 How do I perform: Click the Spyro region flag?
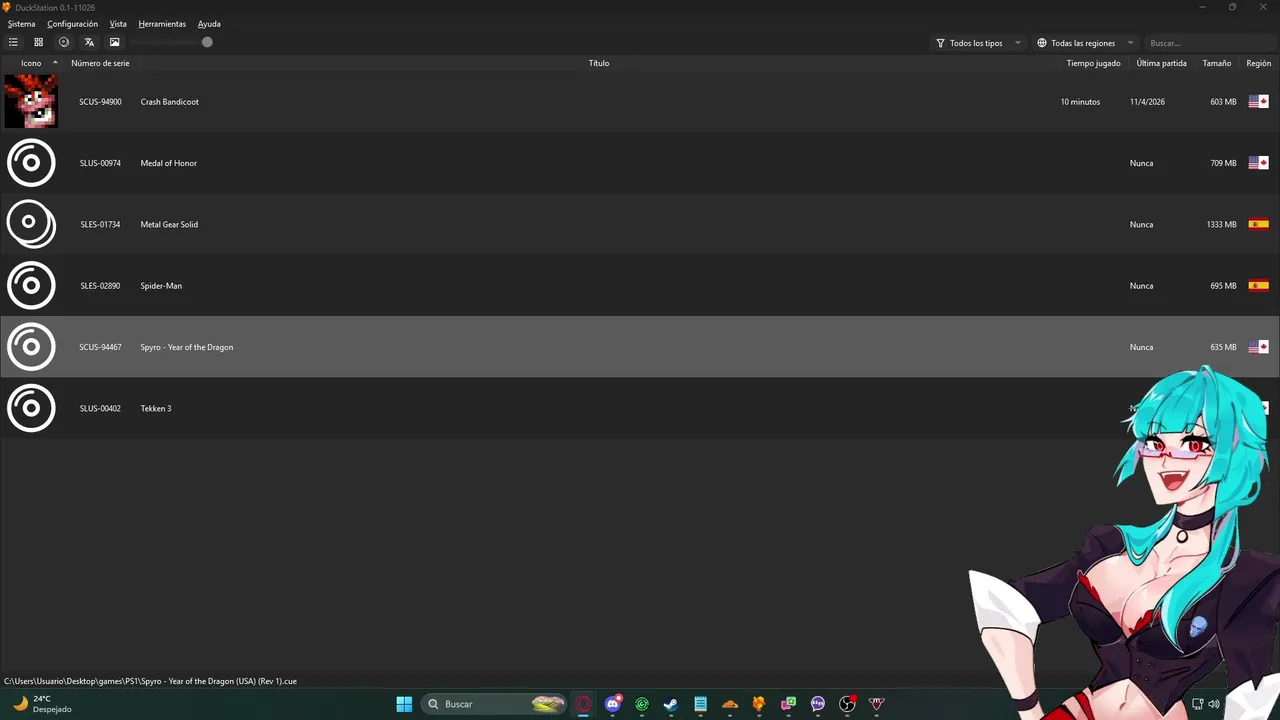1258,347
